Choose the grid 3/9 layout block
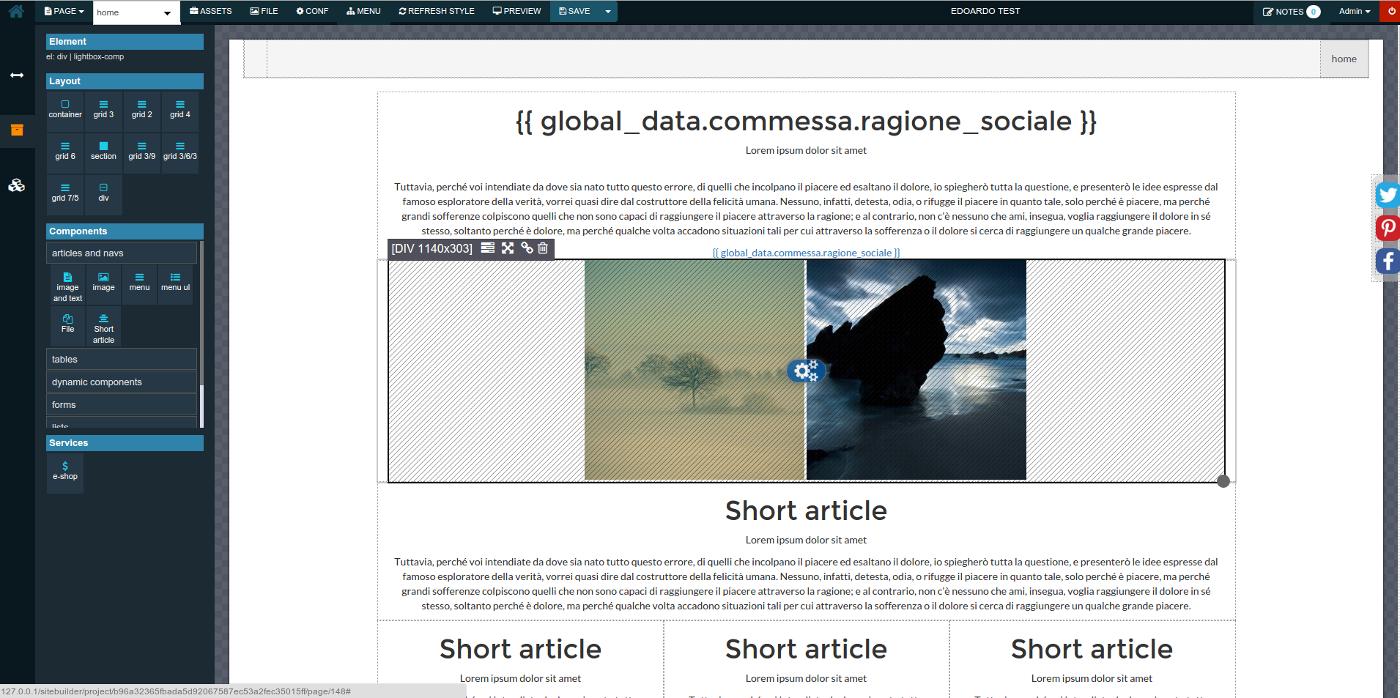Image resolution: width=1400 pixels, height=698 pixels. (x=142, y=151)
